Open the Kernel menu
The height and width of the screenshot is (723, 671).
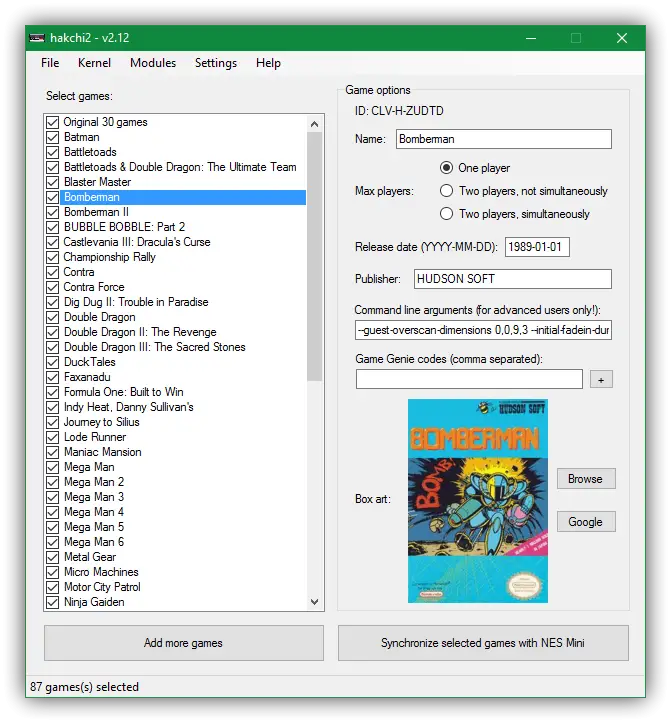coord(94,63)
